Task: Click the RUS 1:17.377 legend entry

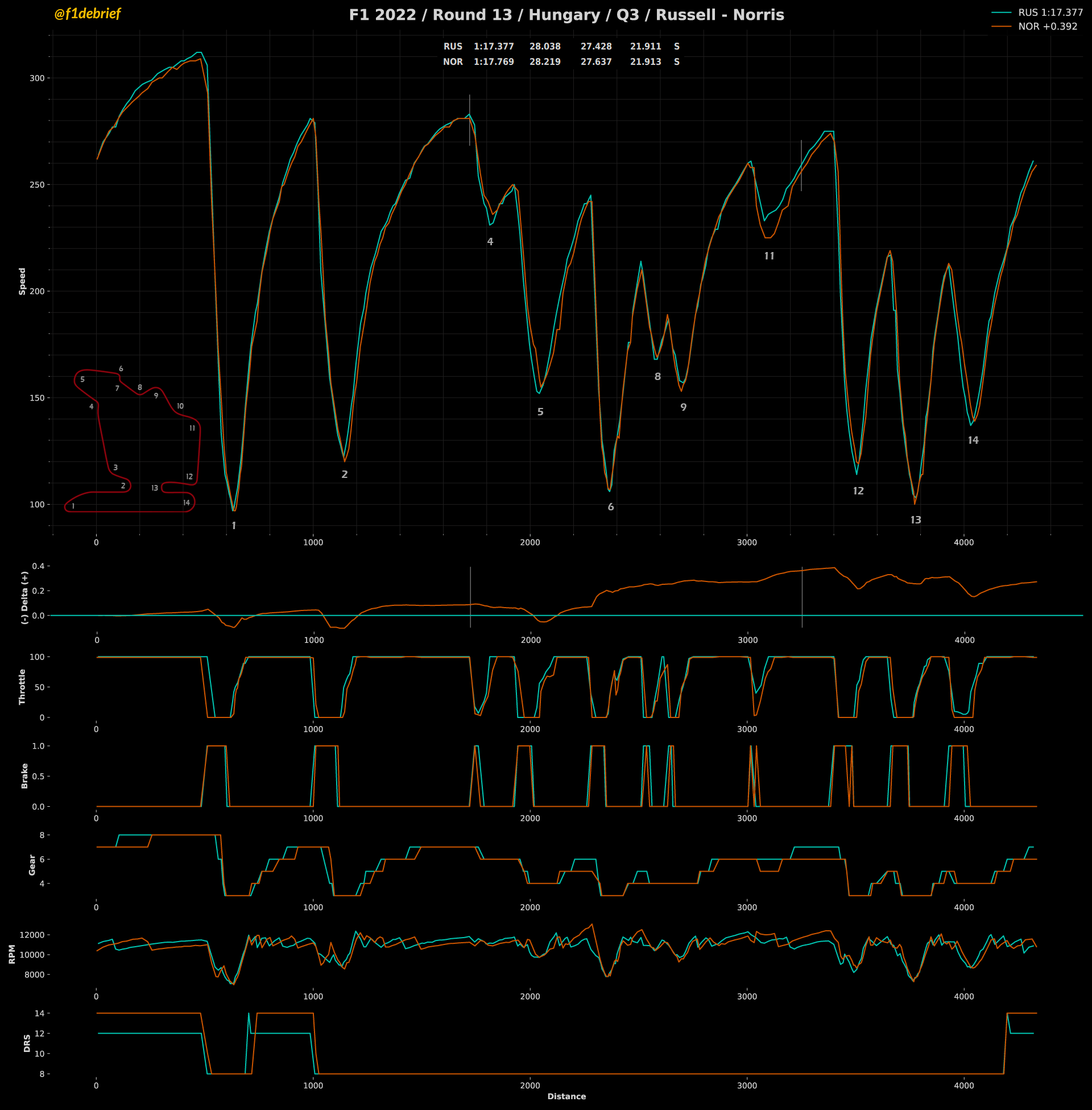Action: pos(1050,13)
